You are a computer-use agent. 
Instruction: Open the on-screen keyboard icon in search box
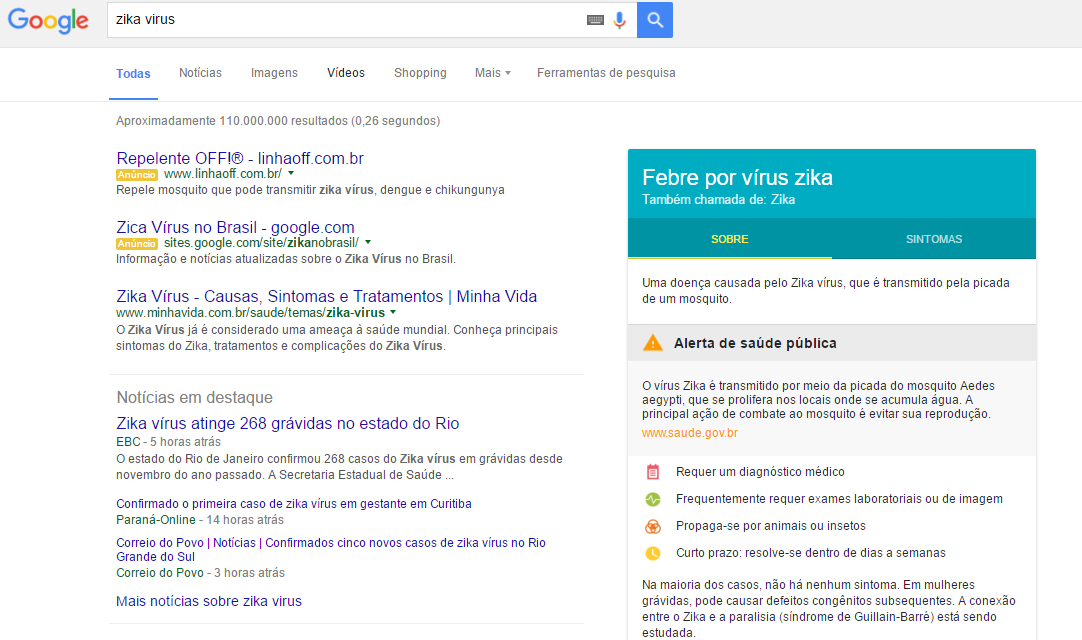[x=595, y=20]
